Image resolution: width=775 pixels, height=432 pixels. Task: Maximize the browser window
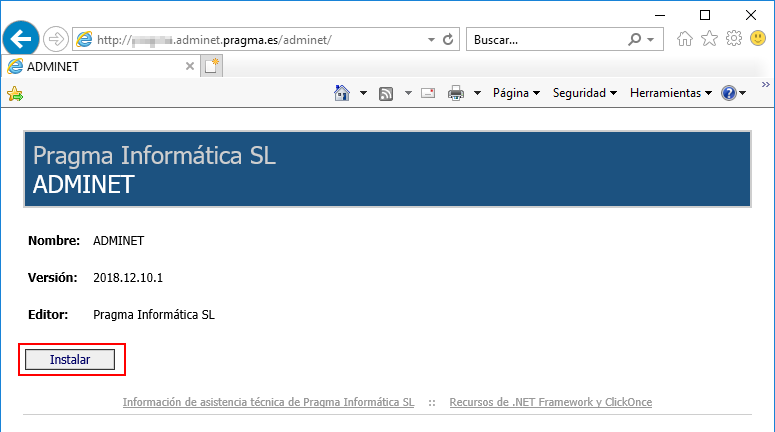[705, 15]
